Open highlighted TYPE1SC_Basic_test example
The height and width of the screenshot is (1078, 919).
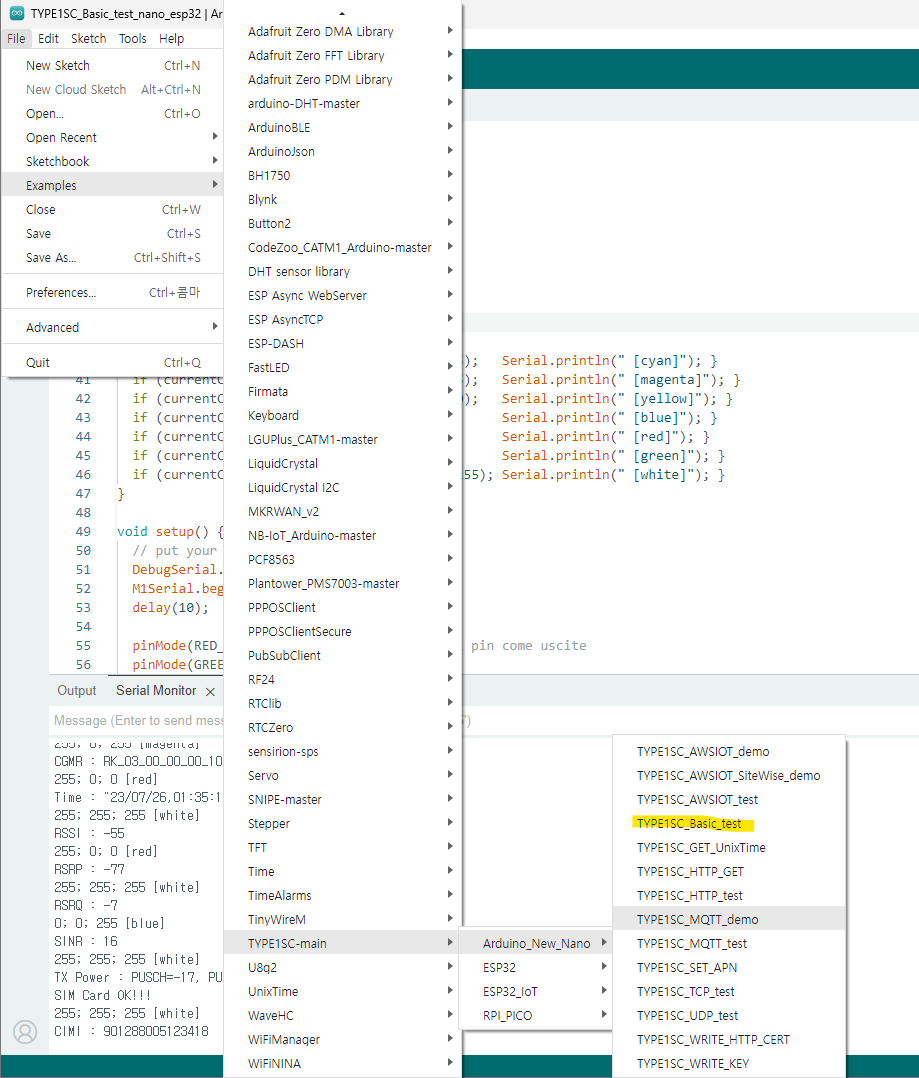(x=729, y=824)
